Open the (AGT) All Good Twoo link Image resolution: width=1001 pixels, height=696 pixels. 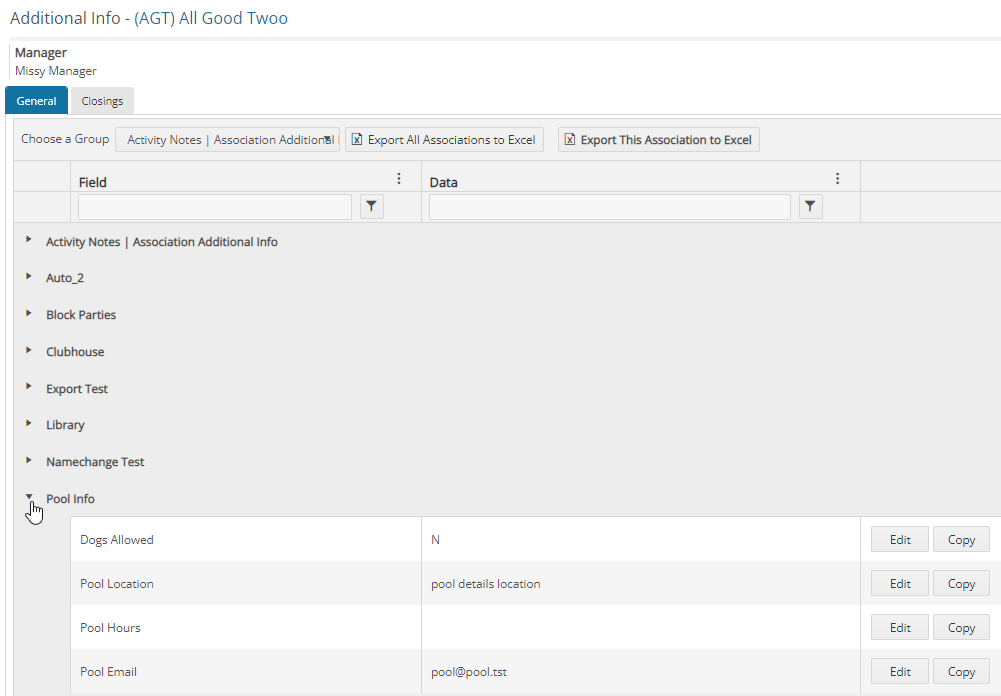211,18
